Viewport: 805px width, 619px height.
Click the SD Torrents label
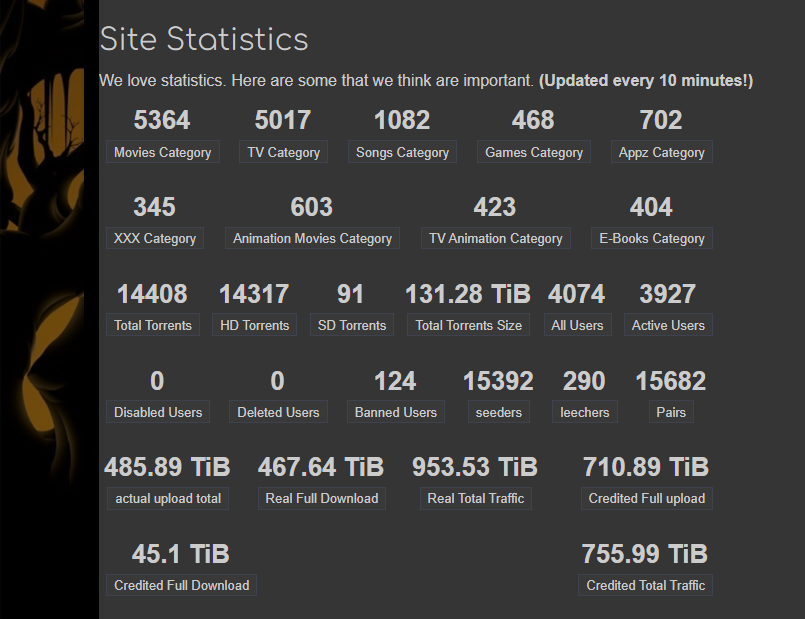(352, 325)
